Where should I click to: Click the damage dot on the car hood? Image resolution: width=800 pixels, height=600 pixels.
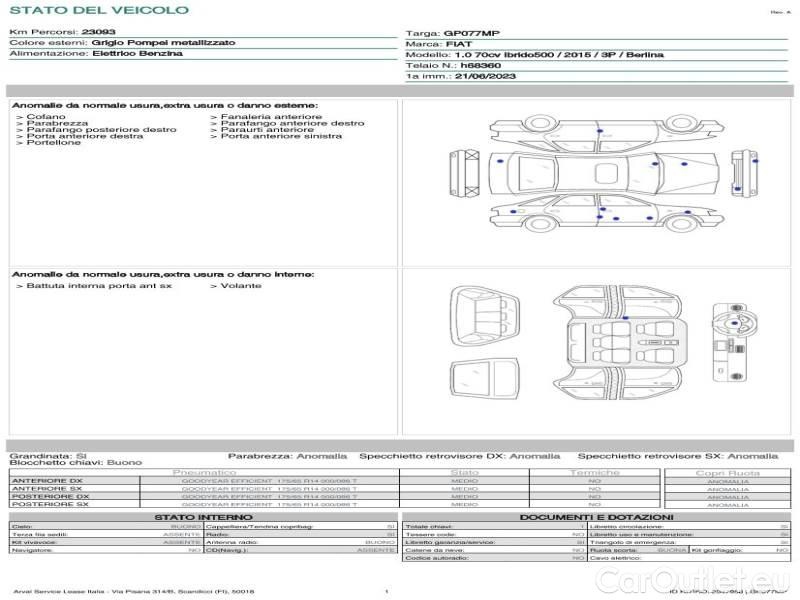click(x=683, y=164)
